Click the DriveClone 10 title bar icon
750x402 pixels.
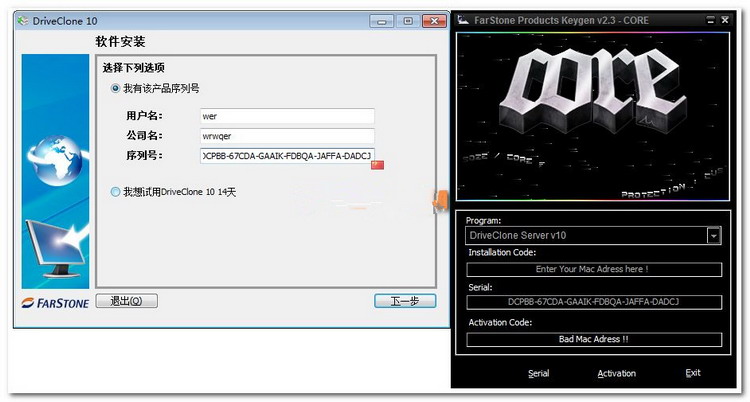[22, 21]
